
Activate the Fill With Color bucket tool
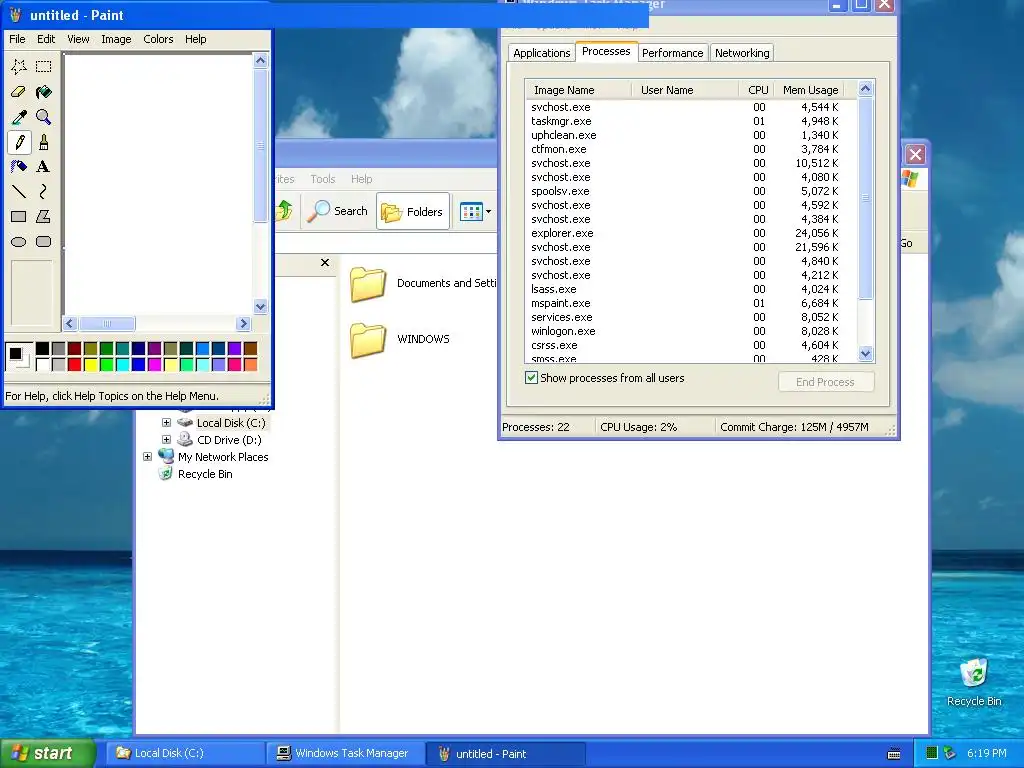pos(44,92)
